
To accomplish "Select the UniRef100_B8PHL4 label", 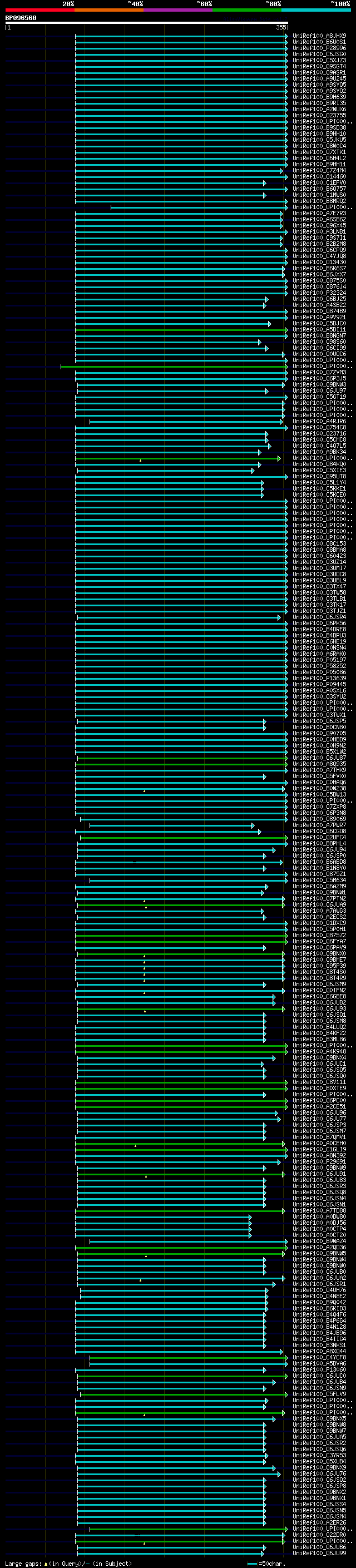I will pos(319,844).
